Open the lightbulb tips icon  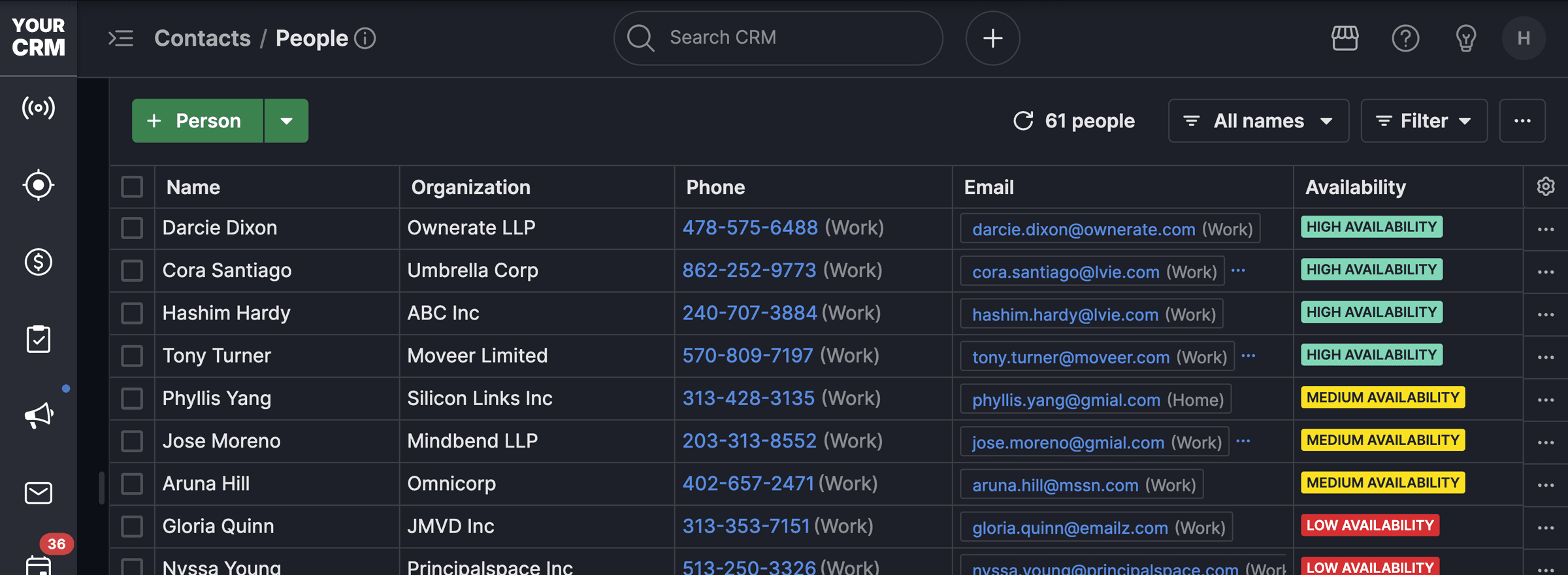coord(1465,39)
